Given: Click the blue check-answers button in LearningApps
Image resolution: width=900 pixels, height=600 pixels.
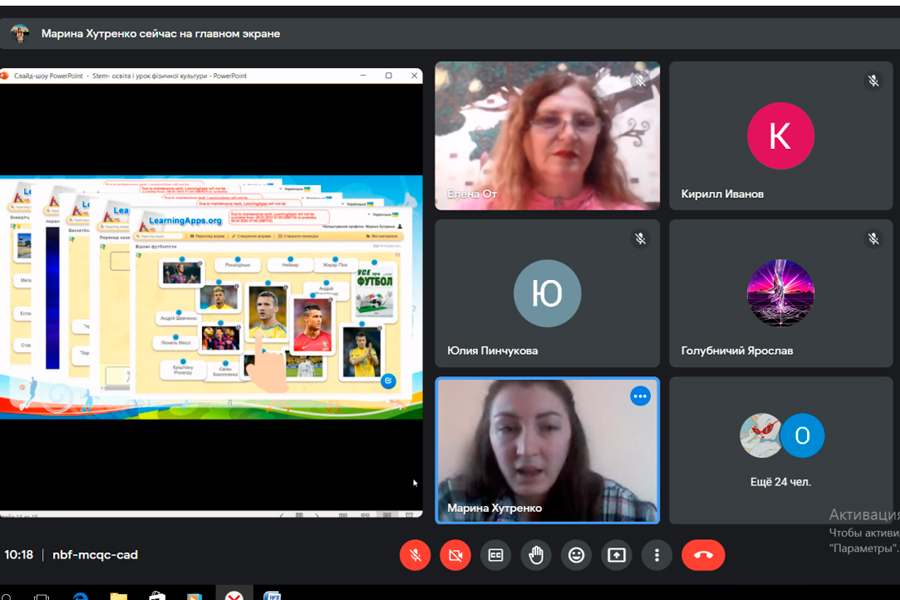Looking at the screenshot, I should [388, 380].
